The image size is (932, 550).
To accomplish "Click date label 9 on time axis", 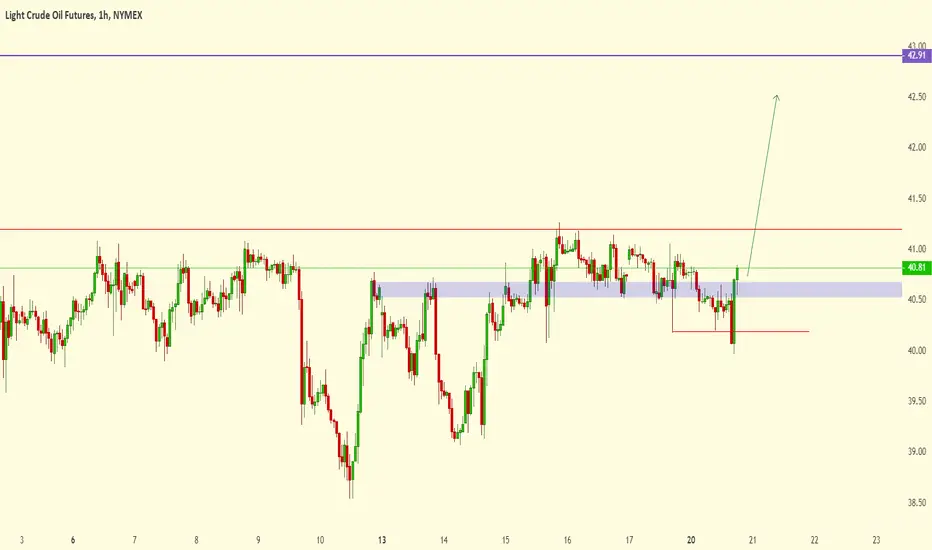I will pyautogui.click(x=258, y=540).
